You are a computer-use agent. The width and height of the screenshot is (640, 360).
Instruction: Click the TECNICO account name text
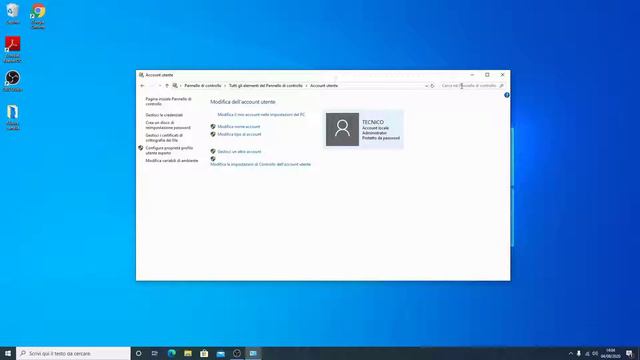tap(373, 122)
